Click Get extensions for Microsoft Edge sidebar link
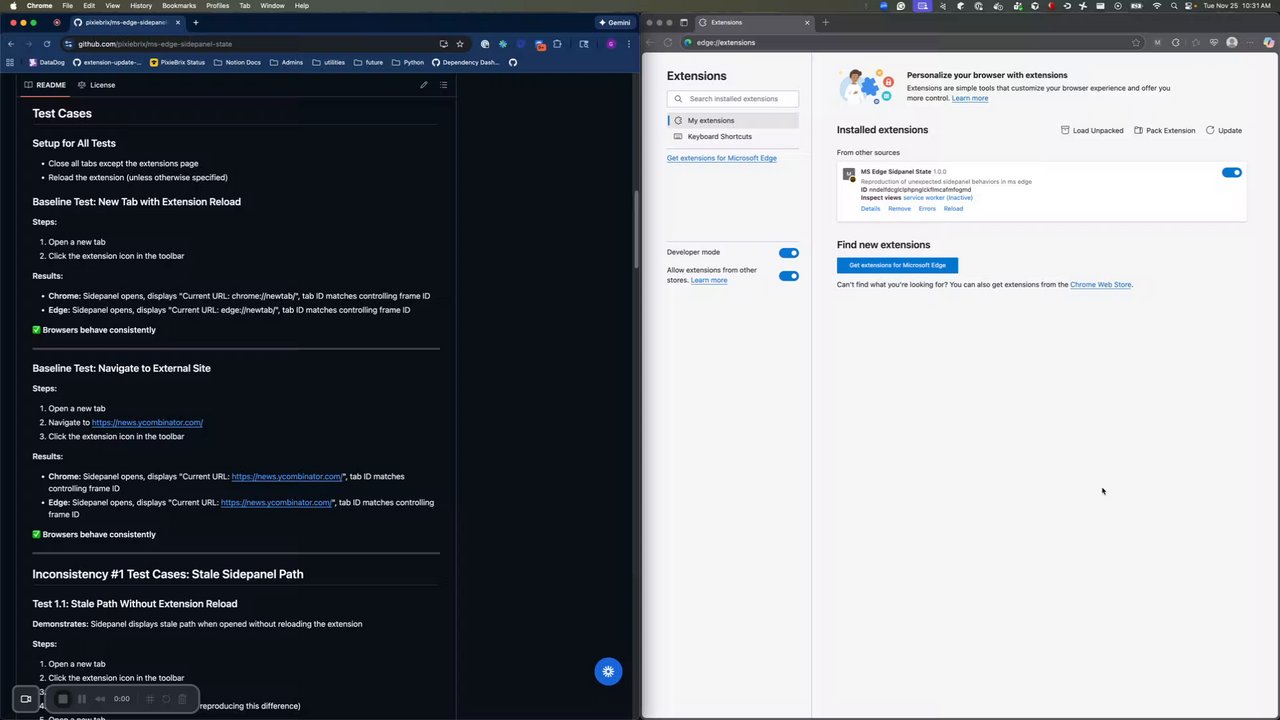The width and height of the screenshot is (1280, 720). [722, 158]
